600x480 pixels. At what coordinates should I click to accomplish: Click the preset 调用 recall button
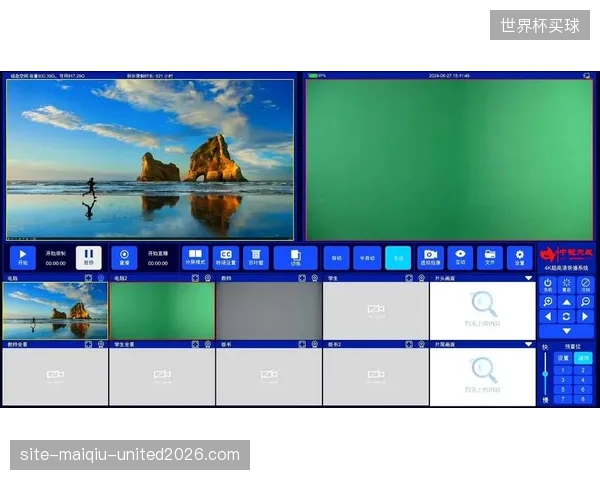pos(583,358)
